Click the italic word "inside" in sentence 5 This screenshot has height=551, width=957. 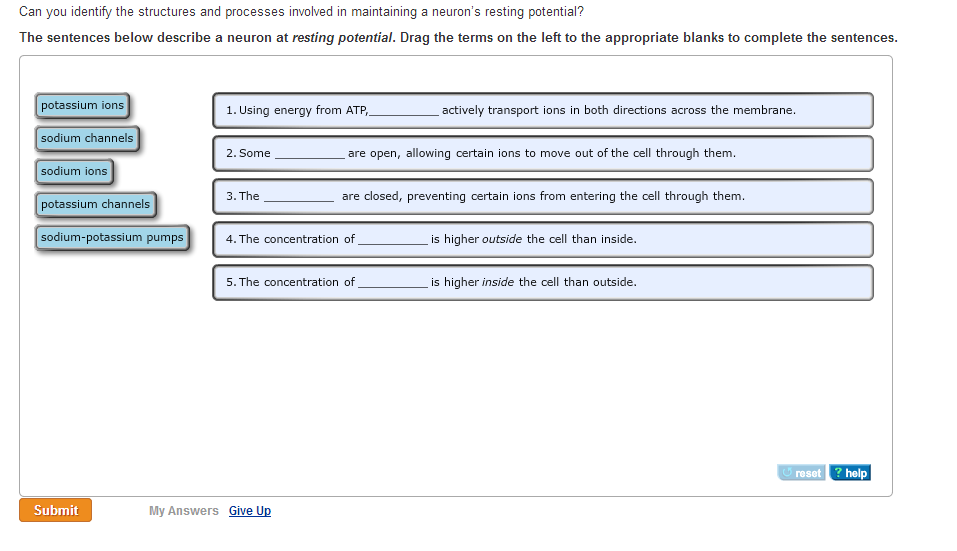[x=498, y=283]
